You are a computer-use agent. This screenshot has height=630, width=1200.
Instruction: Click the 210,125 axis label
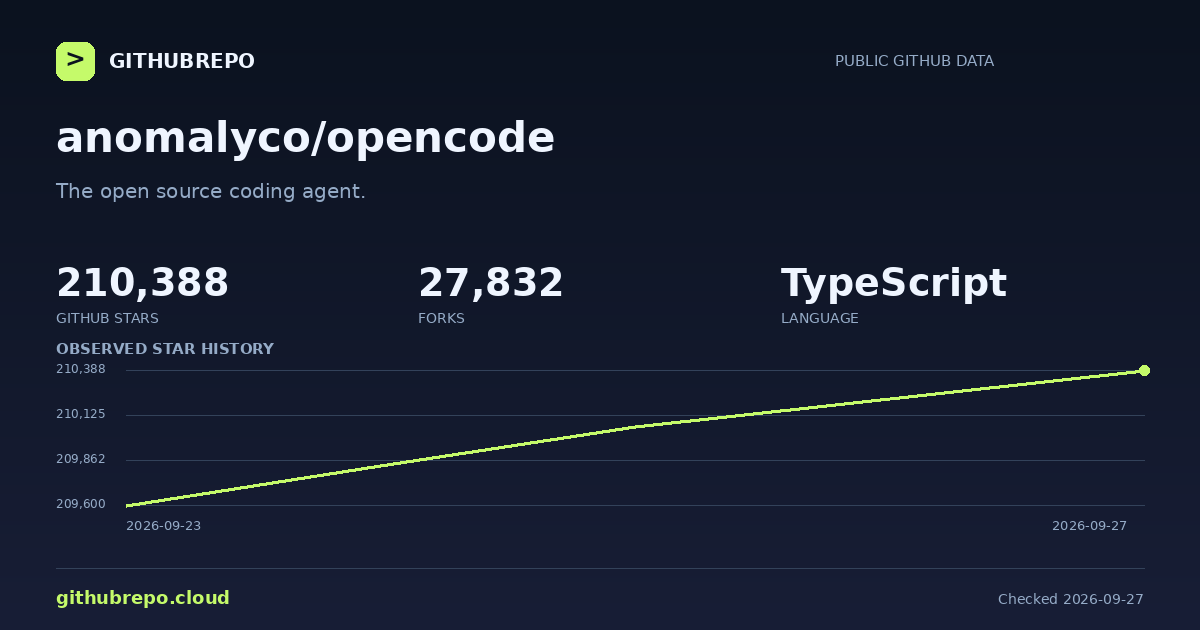click(x=81, y=414)
